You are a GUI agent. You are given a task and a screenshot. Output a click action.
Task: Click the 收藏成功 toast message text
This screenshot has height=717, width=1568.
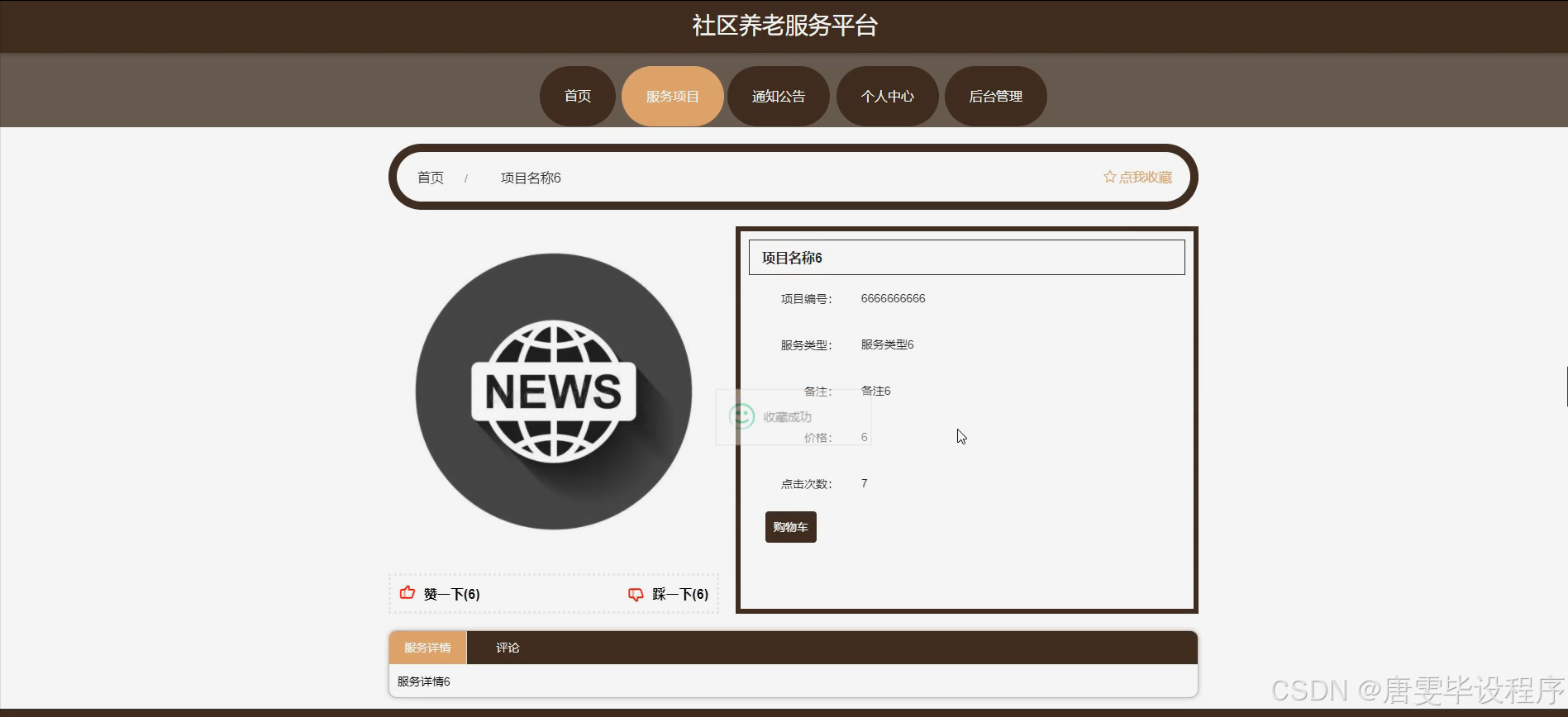(x=787, y=417)
